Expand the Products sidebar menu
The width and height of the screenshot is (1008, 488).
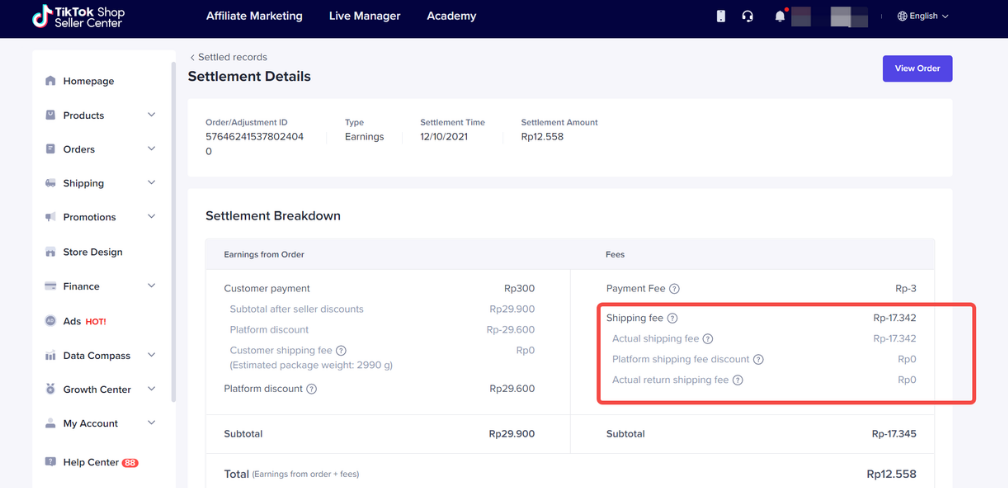151,115
